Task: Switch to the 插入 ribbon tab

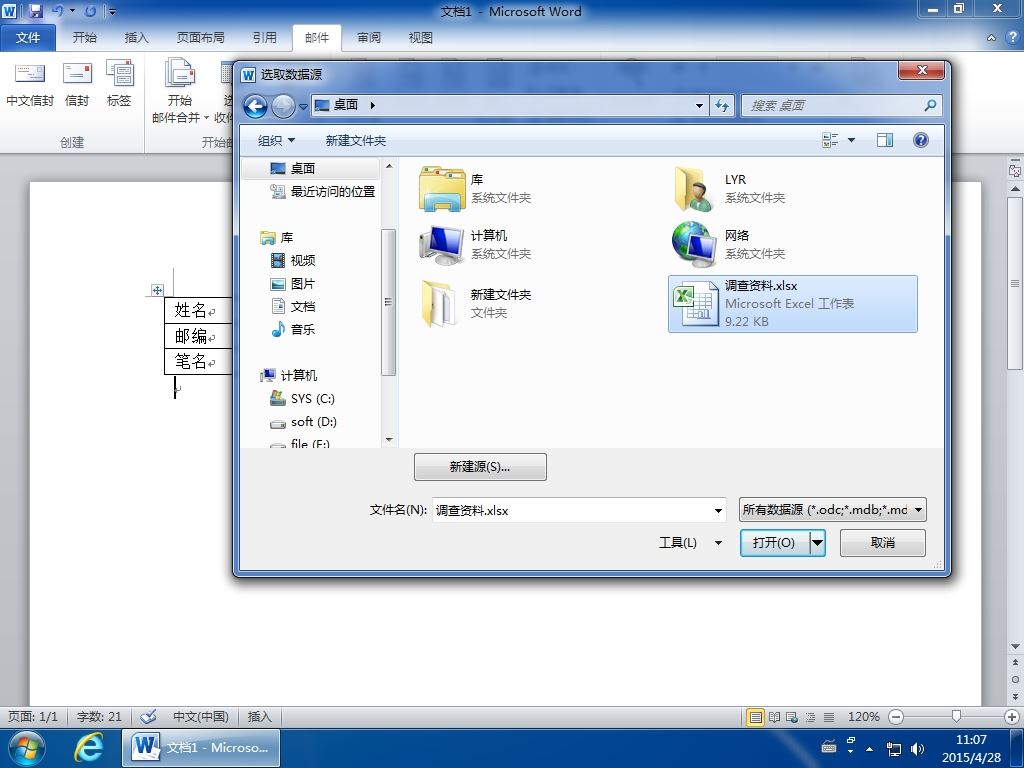Action: pyautogui.click(x=136, y=38)
